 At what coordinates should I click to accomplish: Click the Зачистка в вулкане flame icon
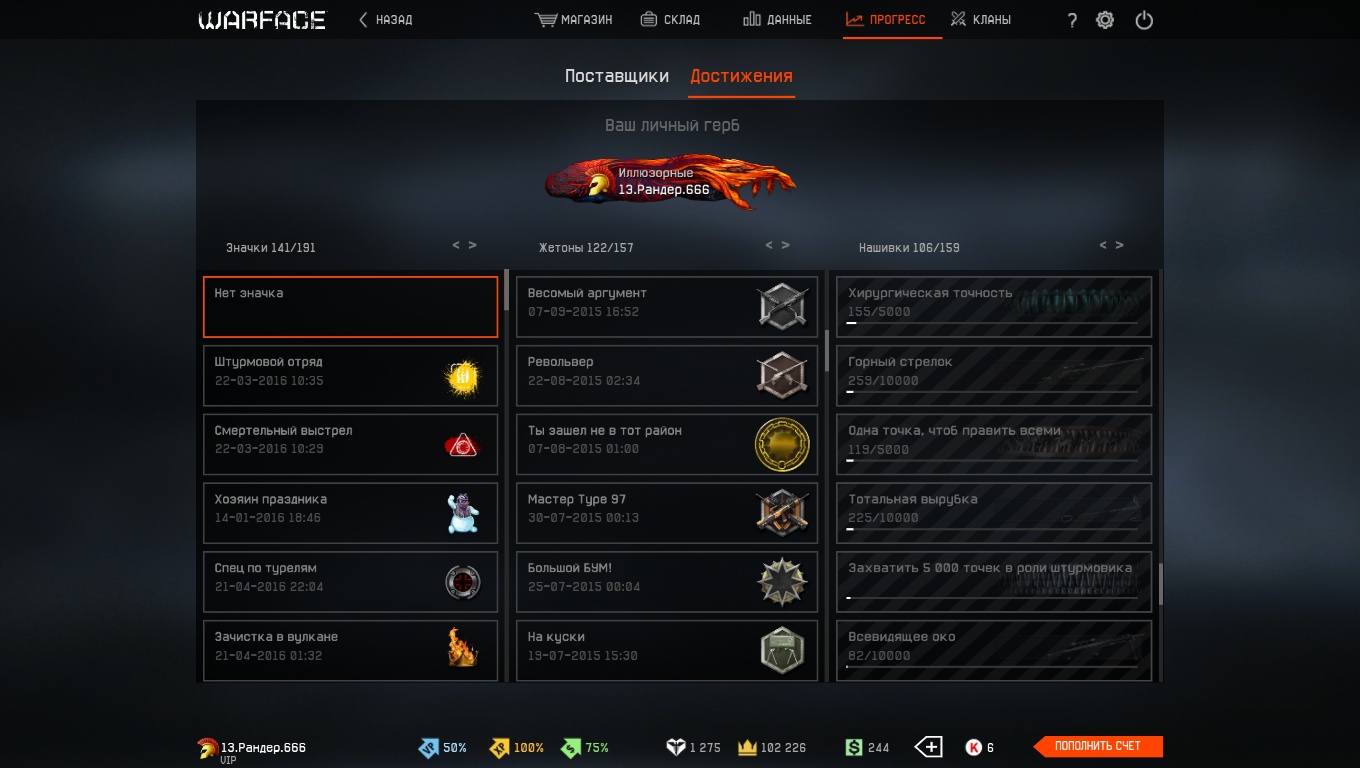462,648
